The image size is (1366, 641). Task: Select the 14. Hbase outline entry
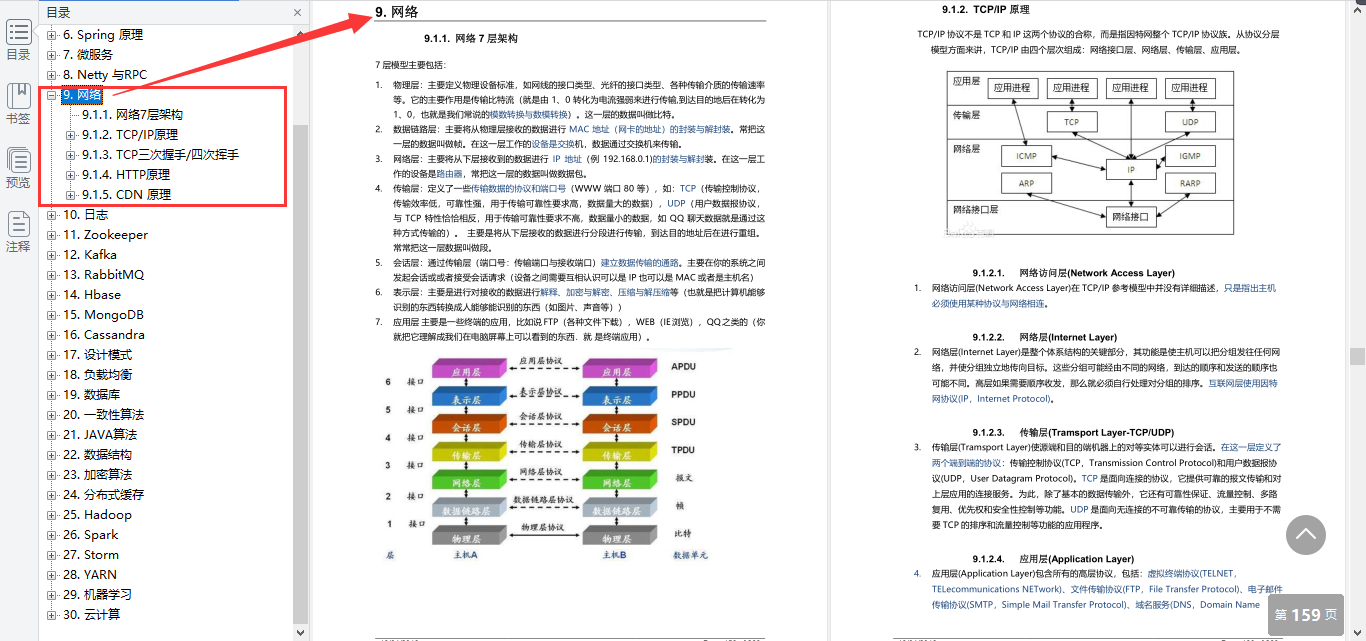point(92,295)
